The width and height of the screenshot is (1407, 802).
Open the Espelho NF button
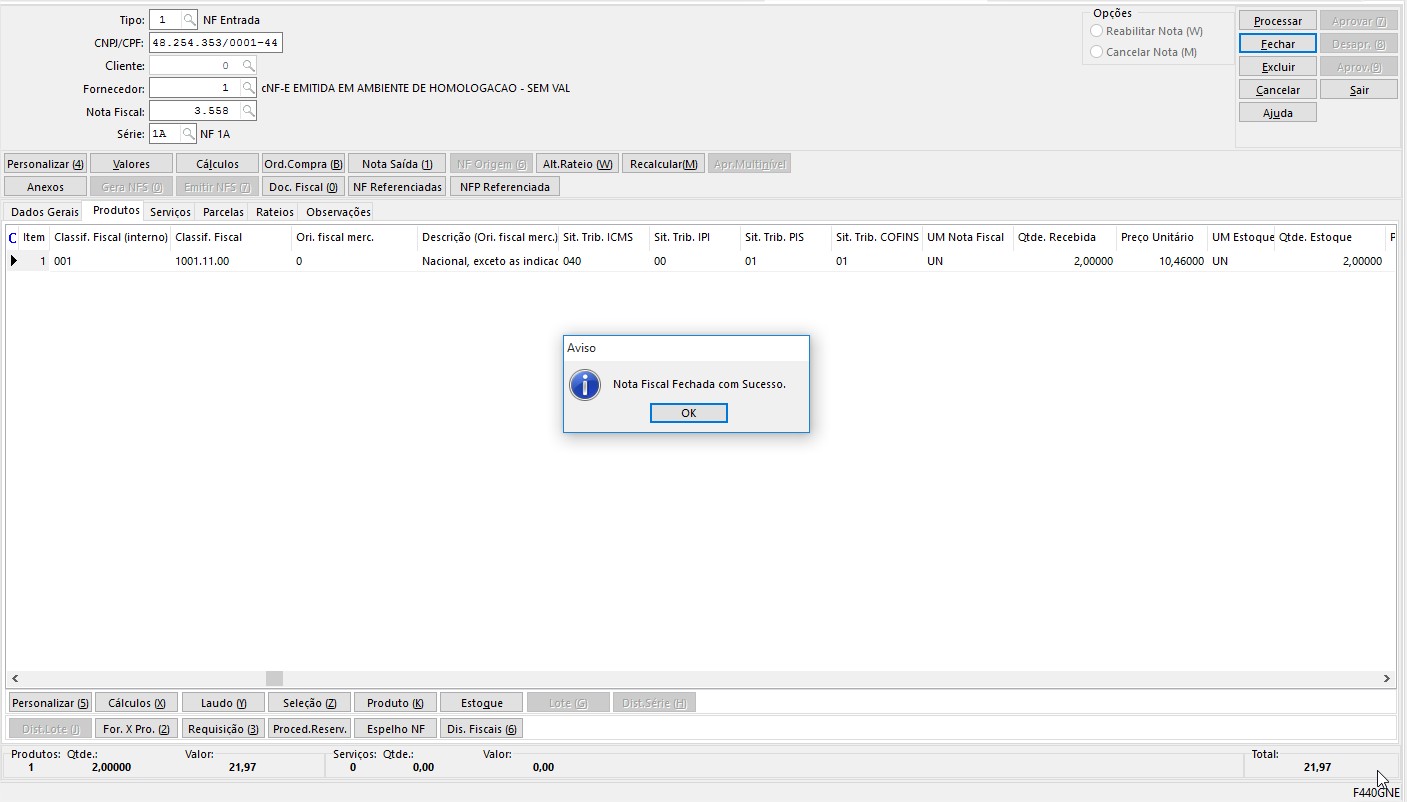click(x=396, y=729)
